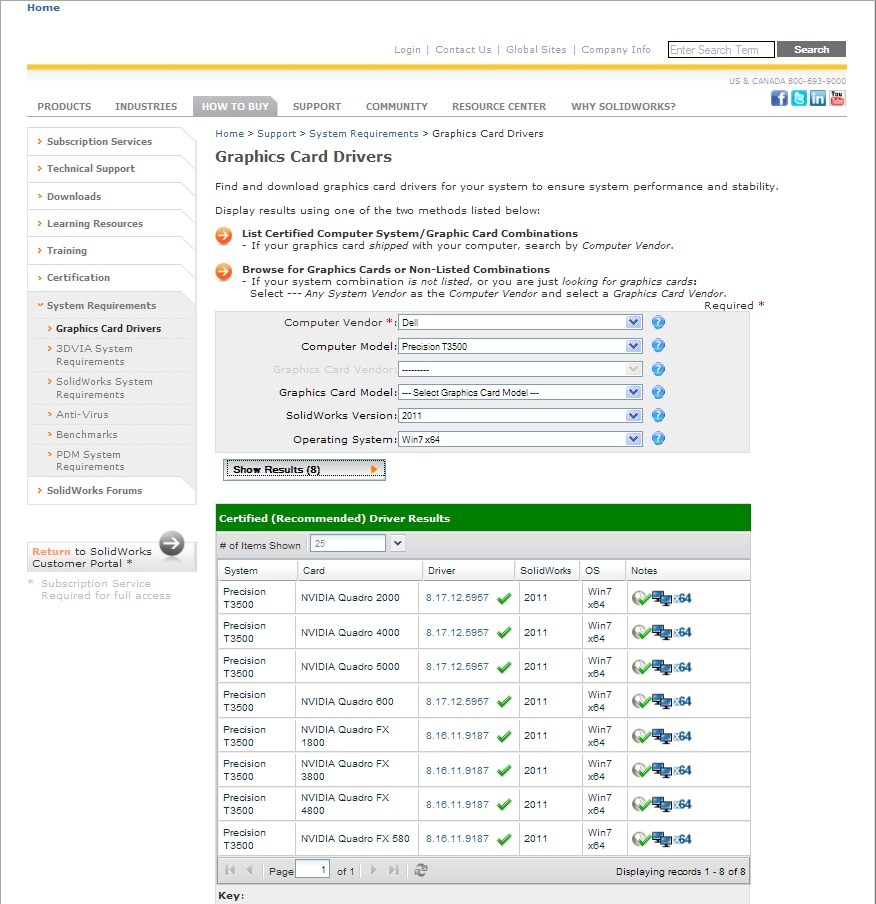
Task: Go to next page of results
Action: (x=374, y=870)
